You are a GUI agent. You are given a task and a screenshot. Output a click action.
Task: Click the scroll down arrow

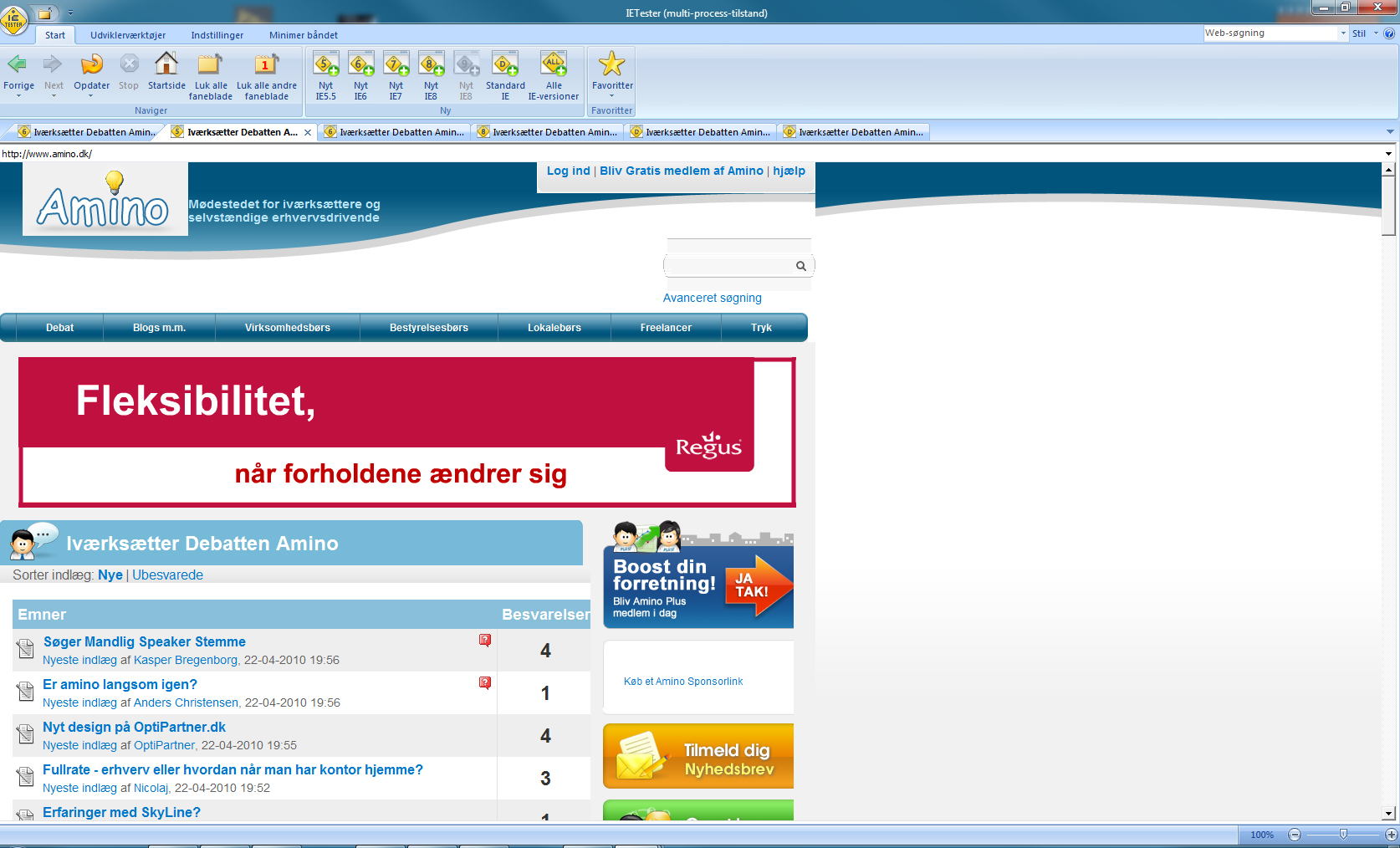(1388, 813)
